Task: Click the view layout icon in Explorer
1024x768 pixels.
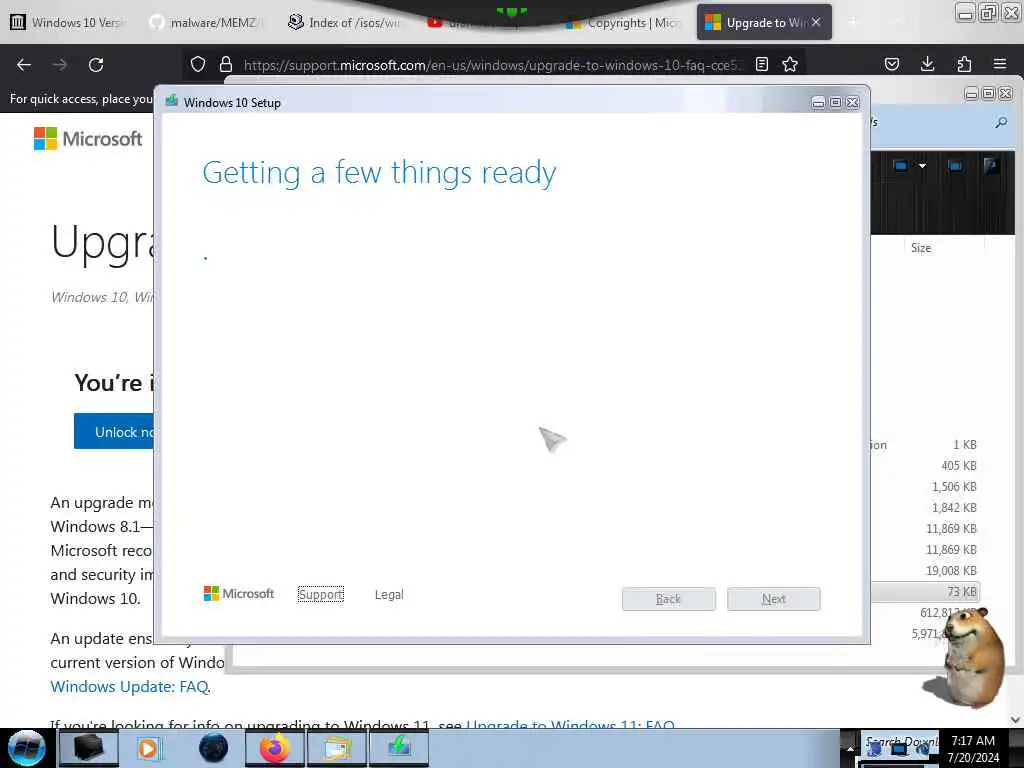Action: pyautogui.click(x=901, y=166)
